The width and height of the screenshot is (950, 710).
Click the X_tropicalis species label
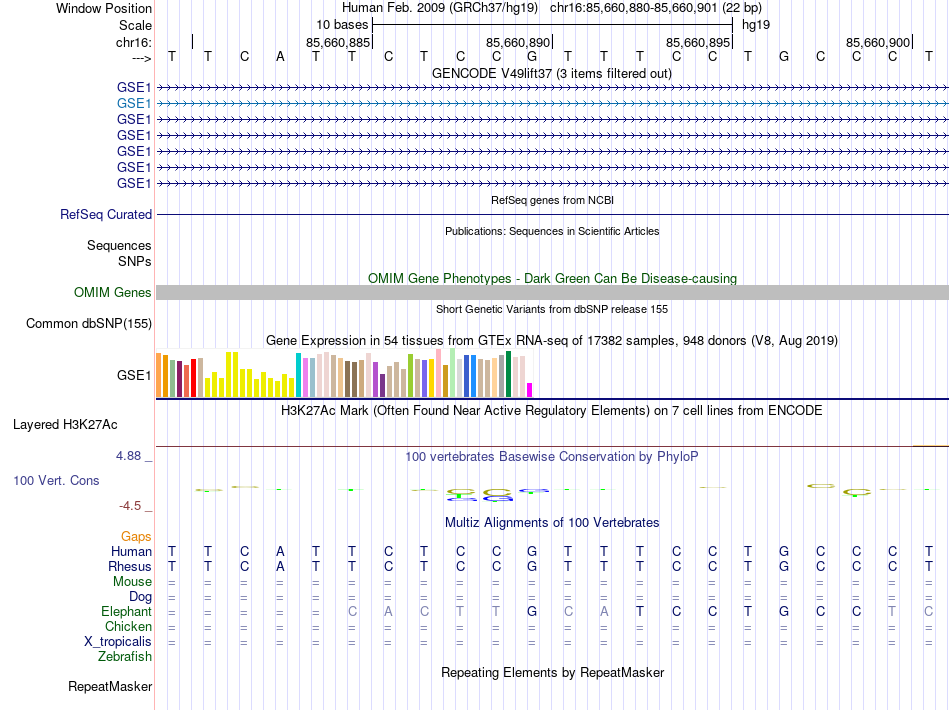point(118,642)
